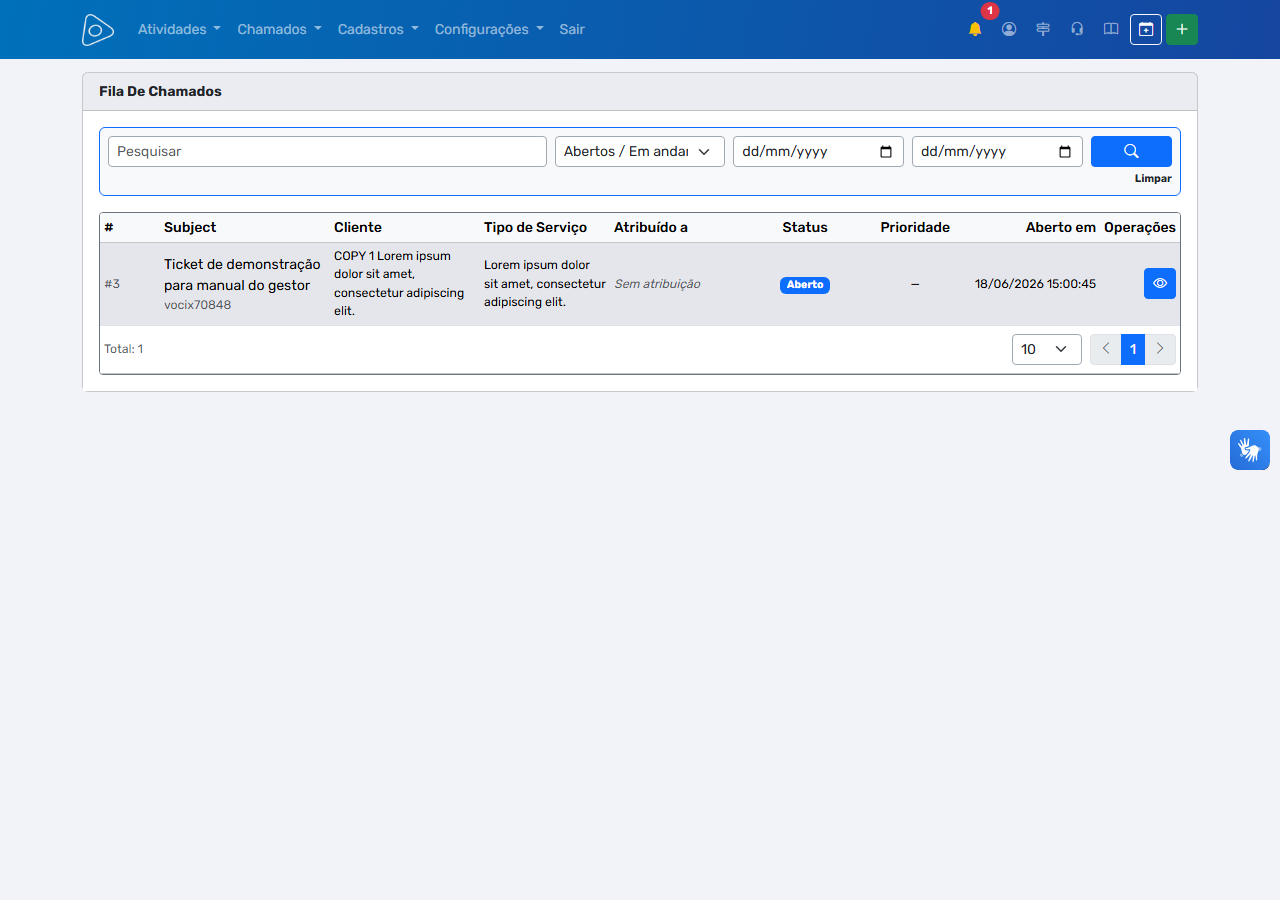Image resolution: width=1280 pixels, height=900 pixels.
Task: Click the Aberto status badge
Action: (805, 284)
